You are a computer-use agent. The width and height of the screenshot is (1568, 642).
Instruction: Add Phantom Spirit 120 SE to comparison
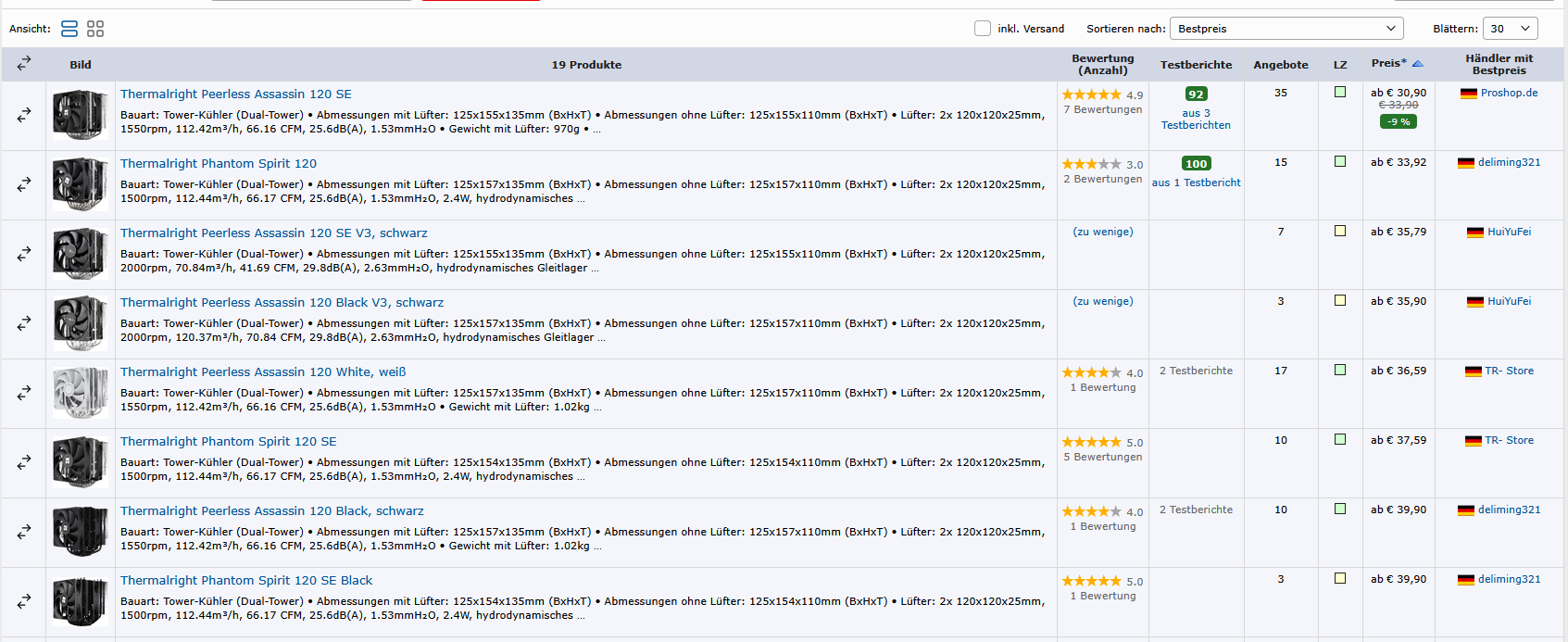coord(24,462)
